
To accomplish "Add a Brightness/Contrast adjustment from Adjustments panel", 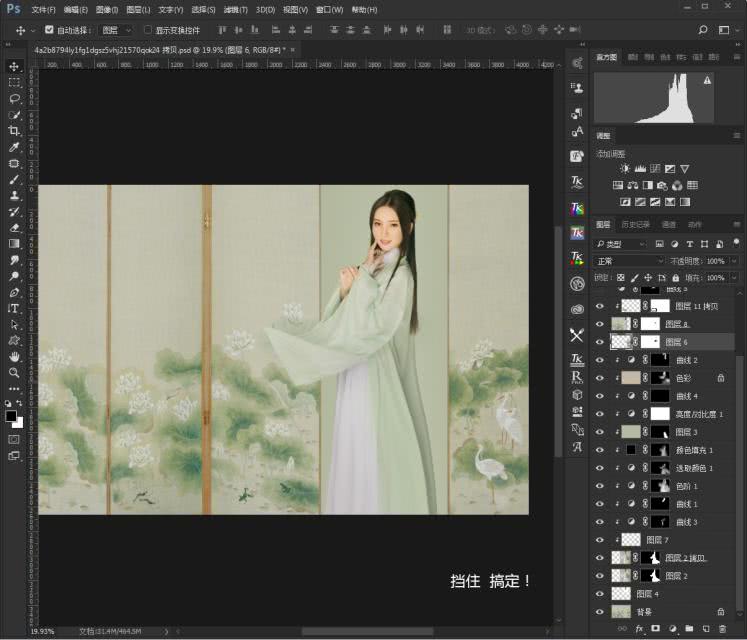I will [626, 169].
